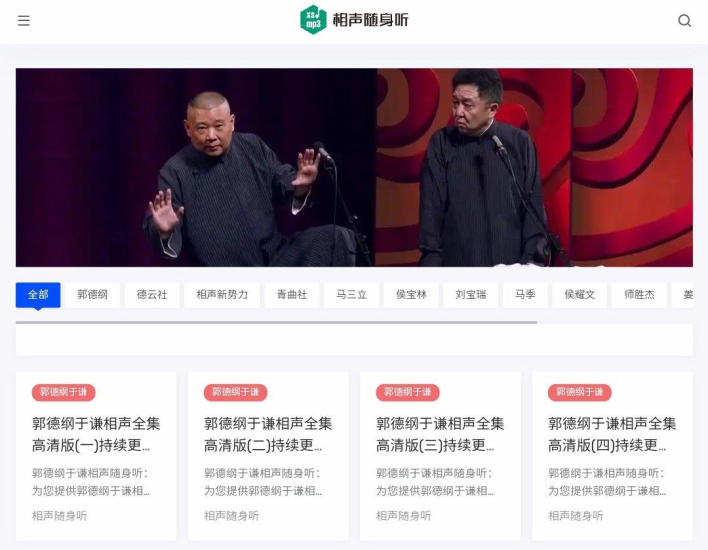The width and height of the screenshot is (708, 550).
Task: Select the 侯宝林 tab
Action: click(411, 295)
